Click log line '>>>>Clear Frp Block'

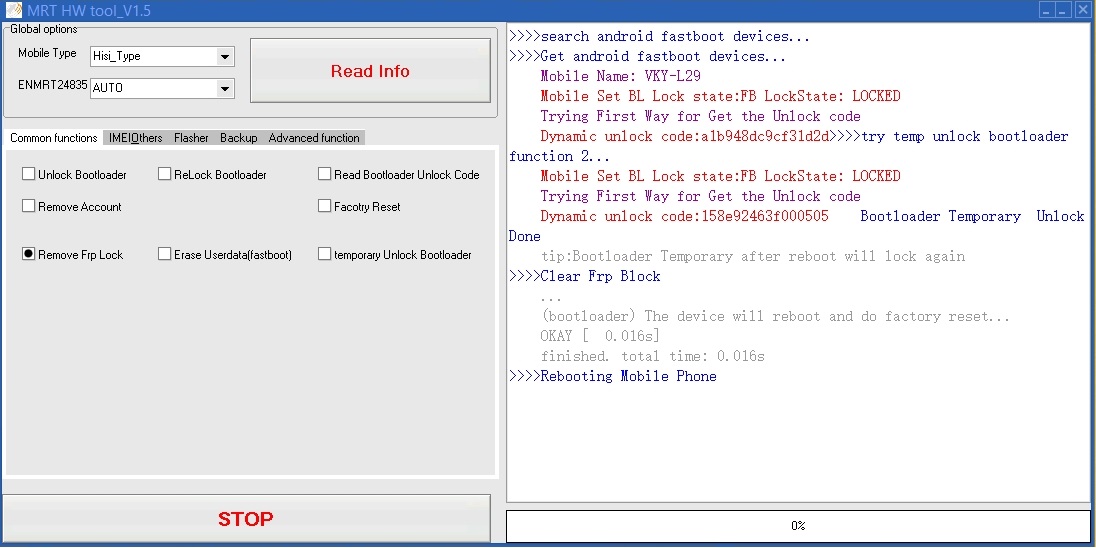point(584,276)
